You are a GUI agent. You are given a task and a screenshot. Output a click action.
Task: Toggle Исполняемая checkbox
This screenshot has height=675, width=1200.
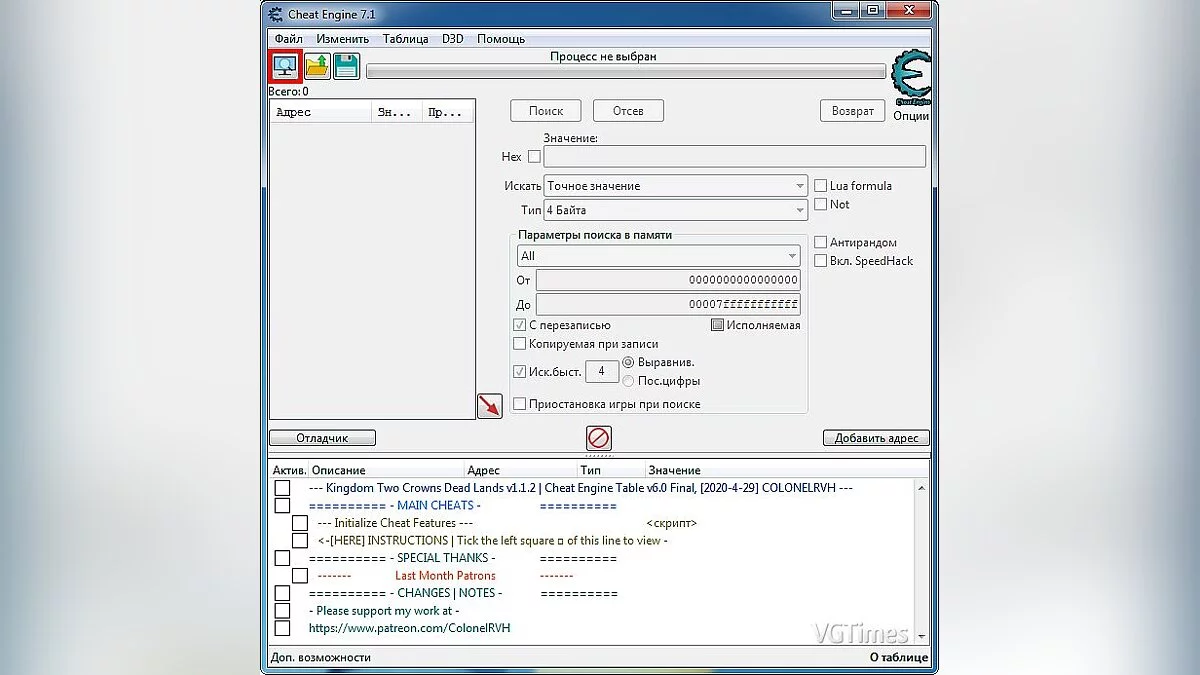point(717,325)
